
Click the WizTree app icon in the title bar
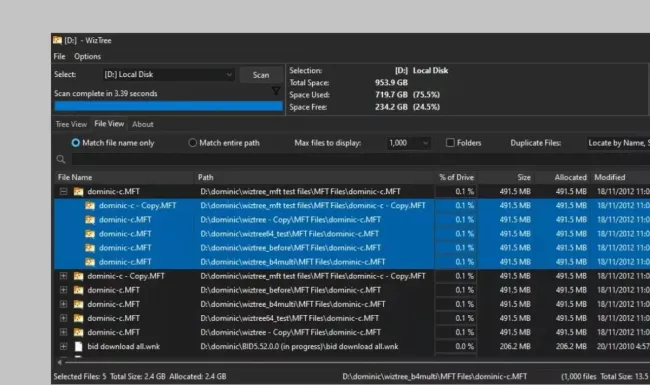click(57, 40)
